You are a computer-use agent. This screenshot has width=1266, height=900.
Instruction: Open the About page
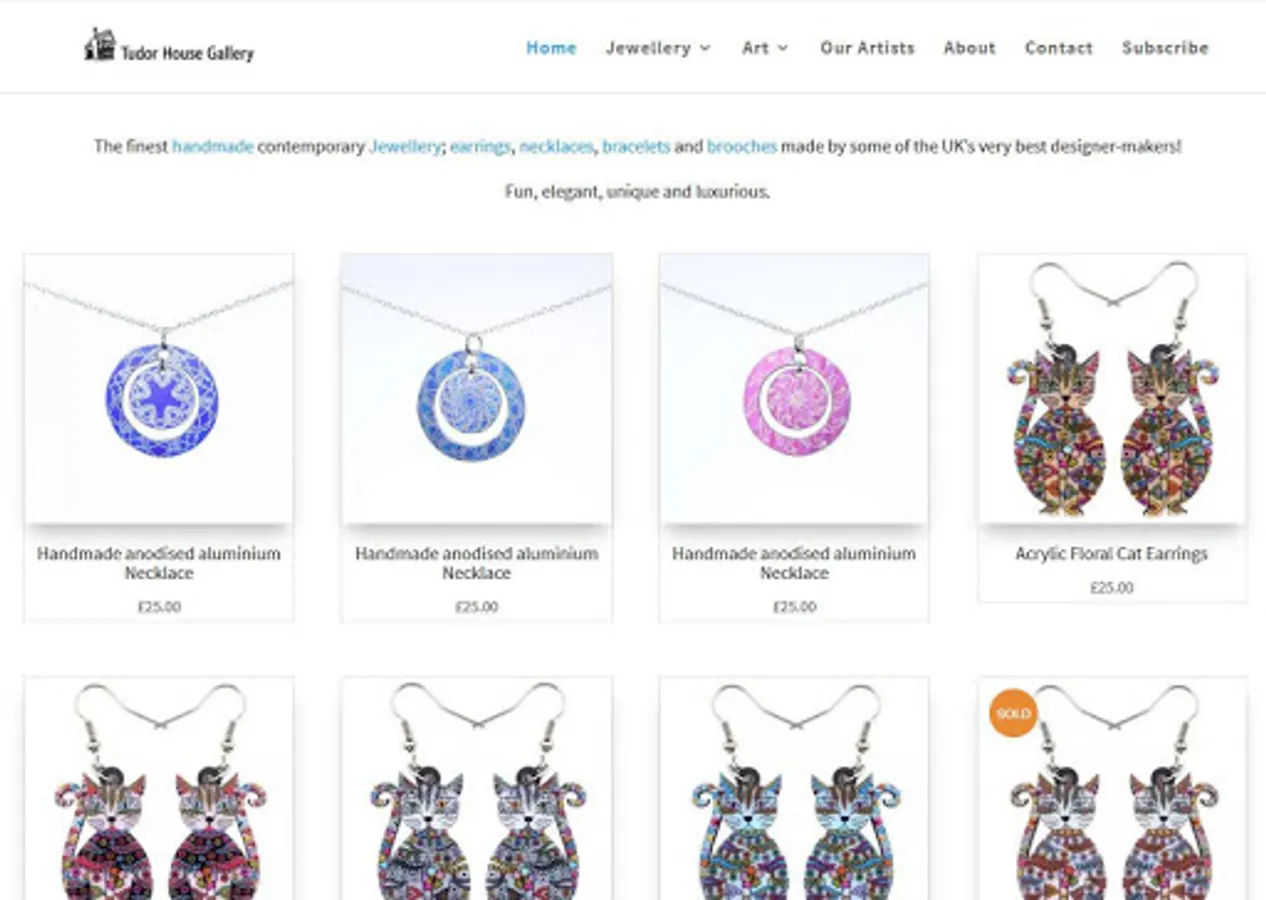click(969, 47)
